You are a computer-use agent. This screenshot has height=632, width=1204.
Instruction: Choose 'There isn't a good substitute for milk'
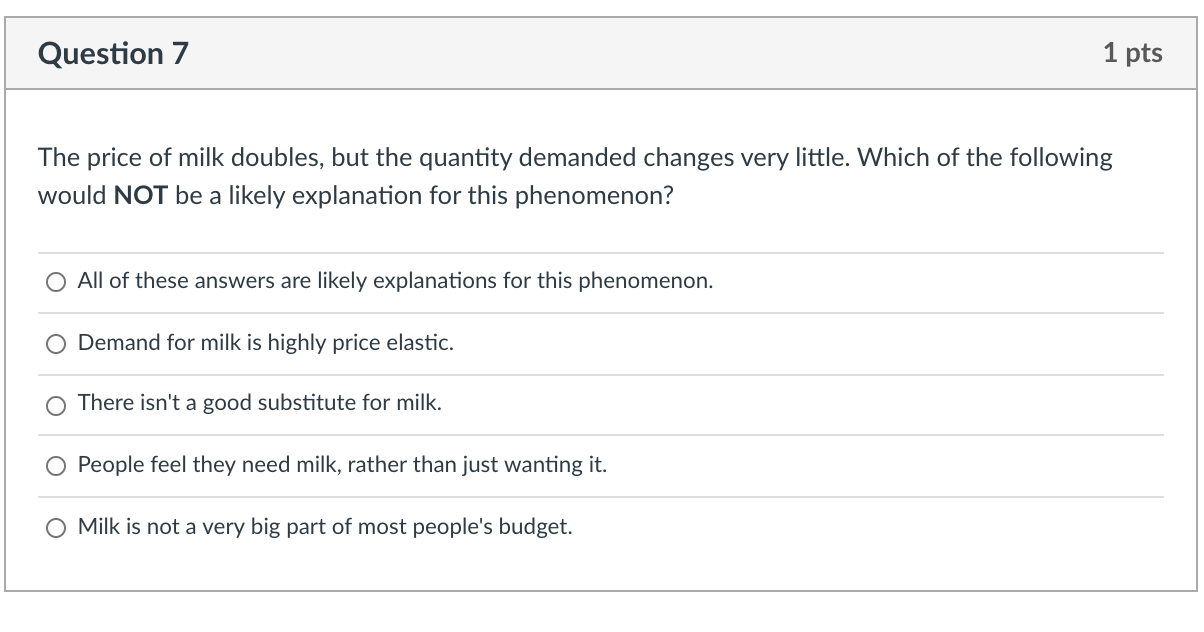coord(57,405)
